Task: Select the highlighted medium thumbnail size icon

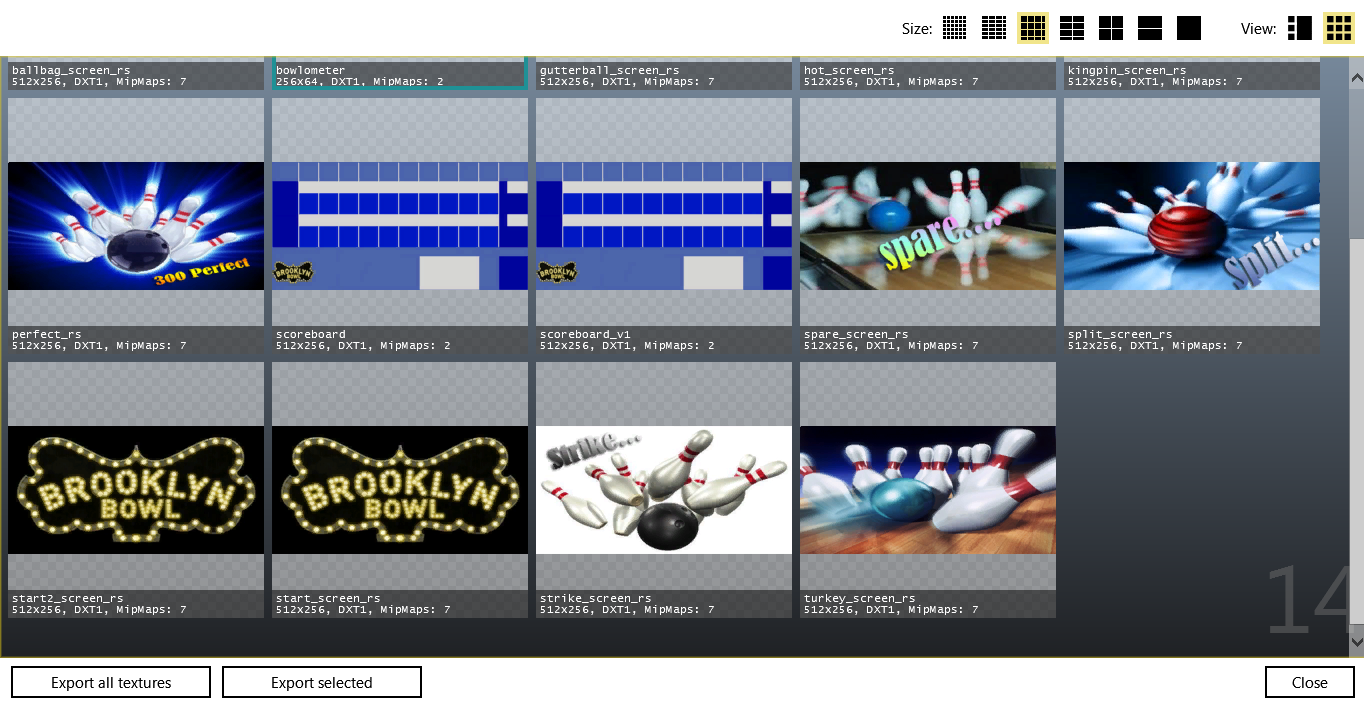Action: click(1033, 28)
